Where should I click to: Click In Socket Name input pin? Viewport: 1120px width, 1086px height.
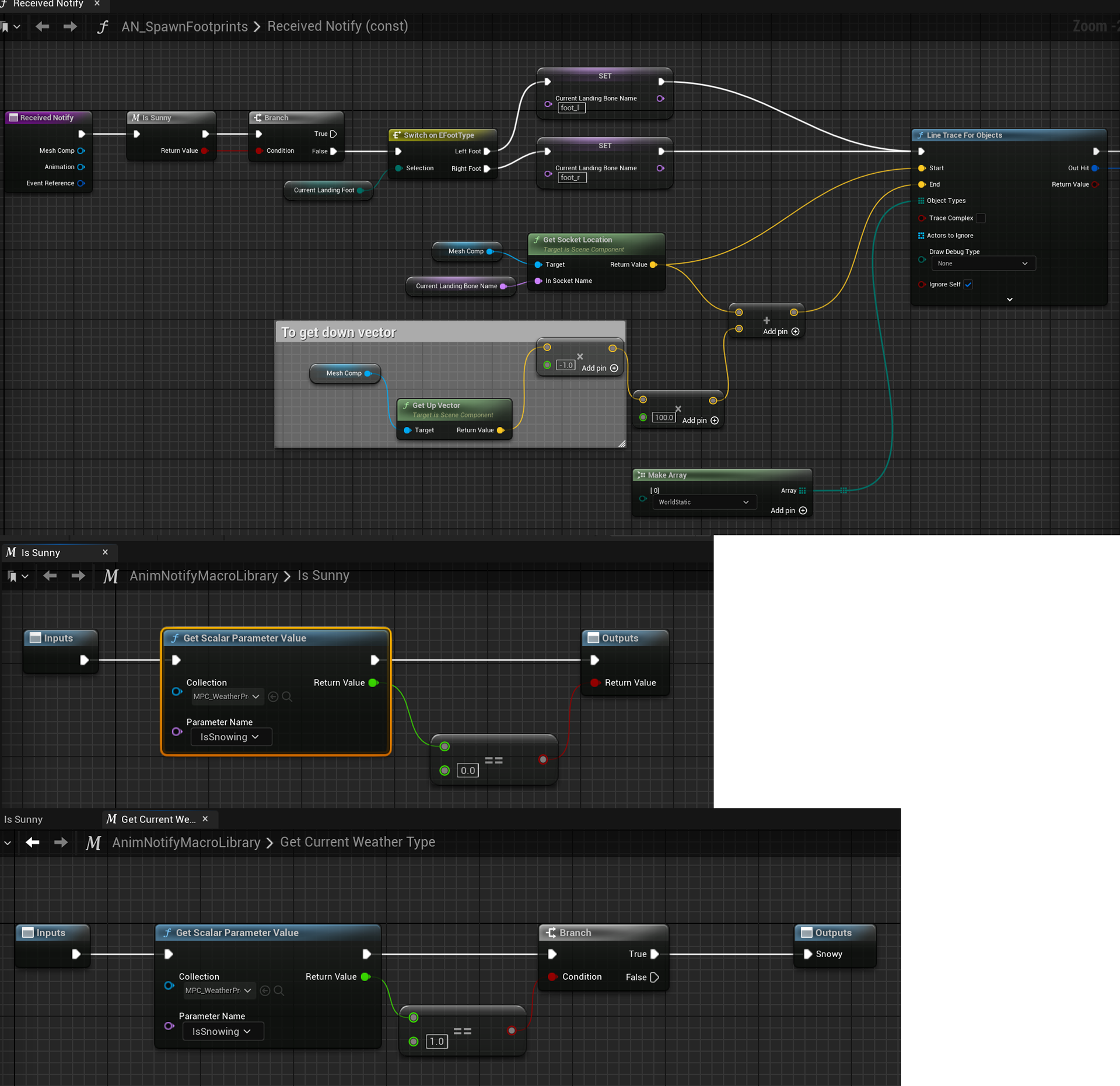coord(538,281)
